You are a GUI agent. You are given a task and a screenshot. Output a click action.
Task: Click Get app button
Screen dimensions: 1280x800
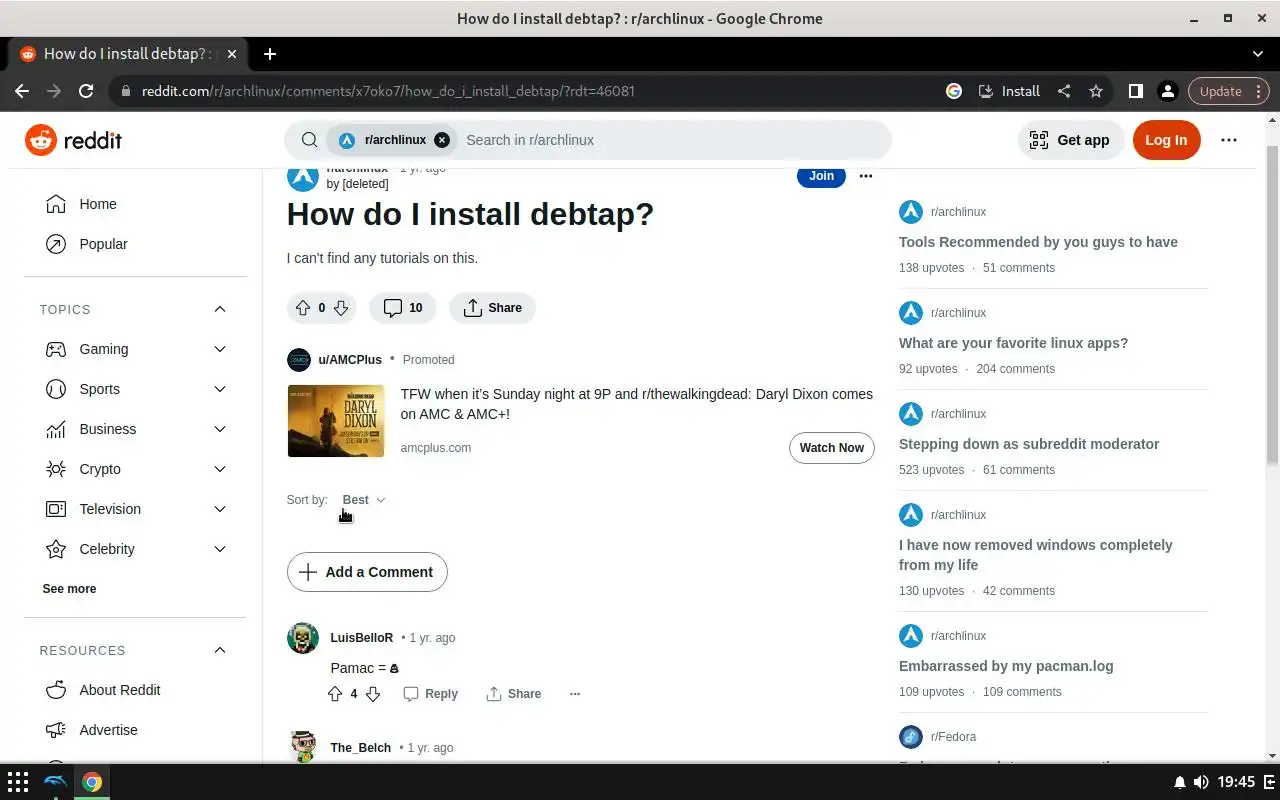pos(1070,140)
